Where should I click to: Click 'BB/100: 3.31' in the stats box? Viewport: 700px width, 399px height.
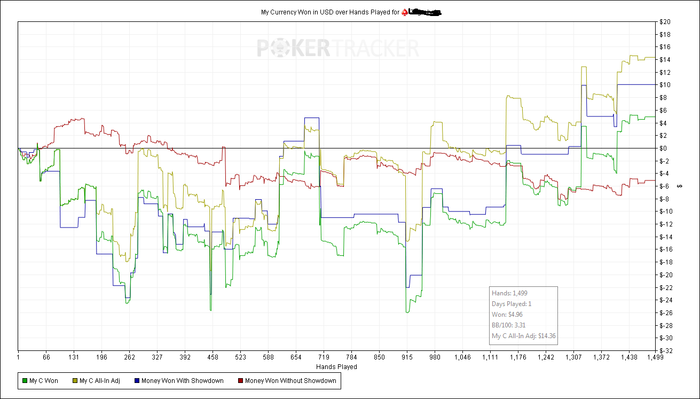click(509, 325)
